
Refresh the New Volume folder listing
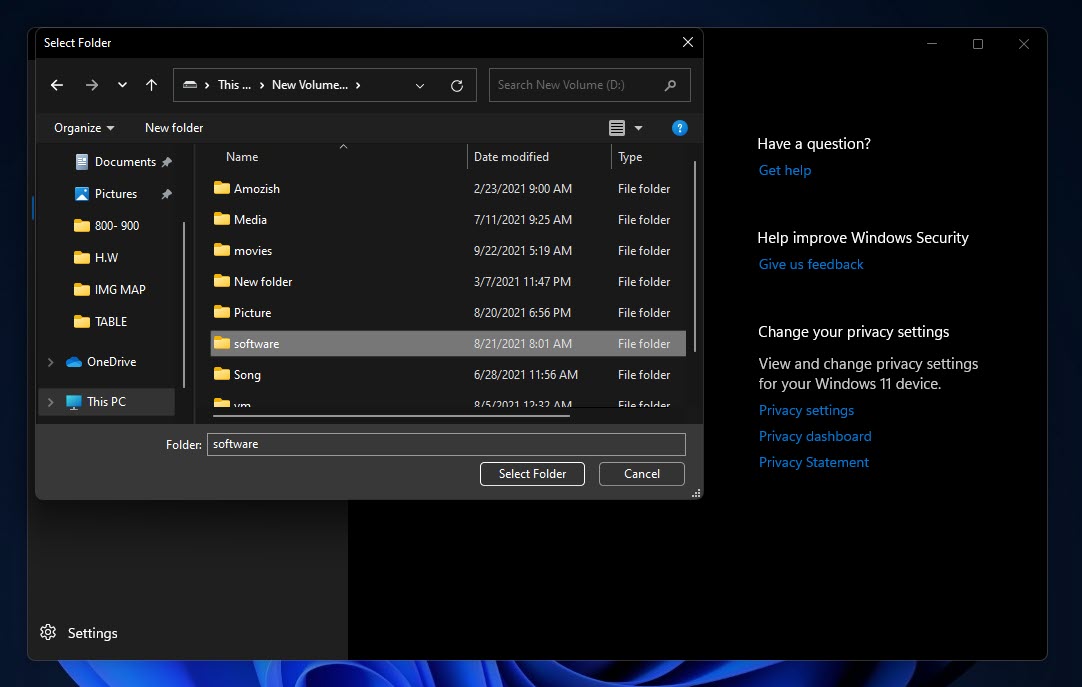click(x=457, y=86)
